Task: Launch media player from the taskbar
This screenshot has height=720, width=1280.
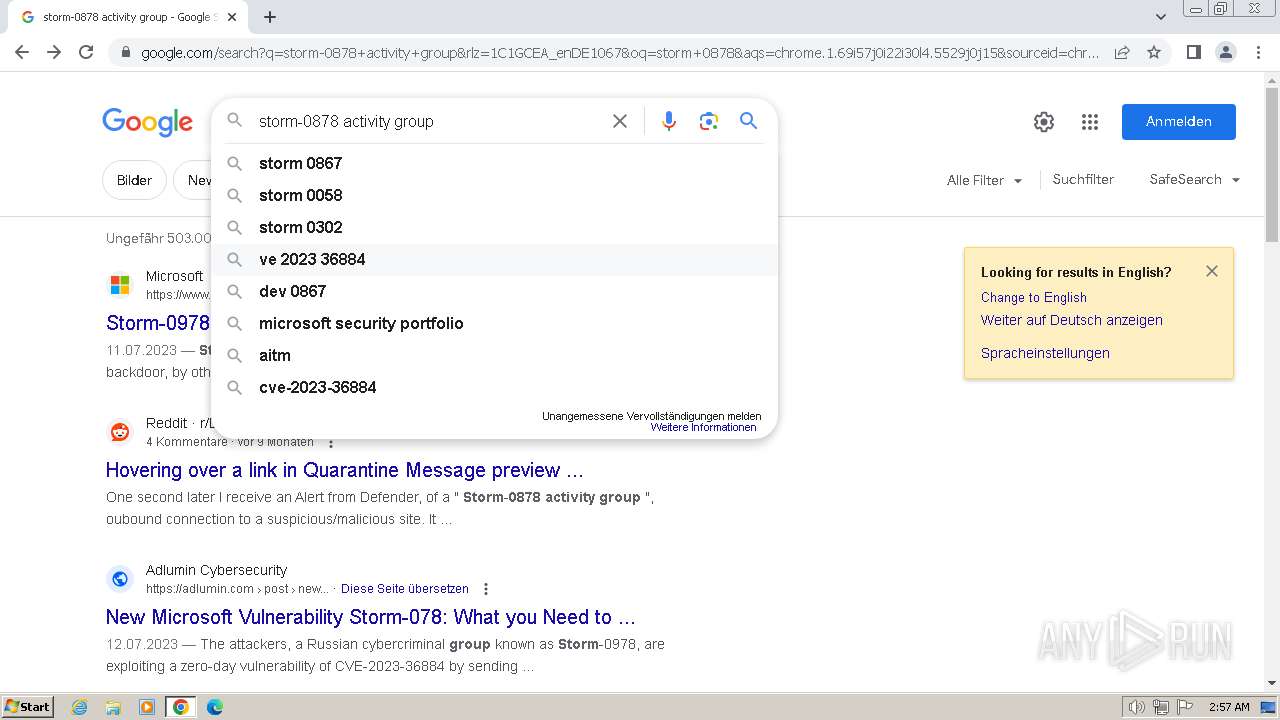Action: (147, 707)
